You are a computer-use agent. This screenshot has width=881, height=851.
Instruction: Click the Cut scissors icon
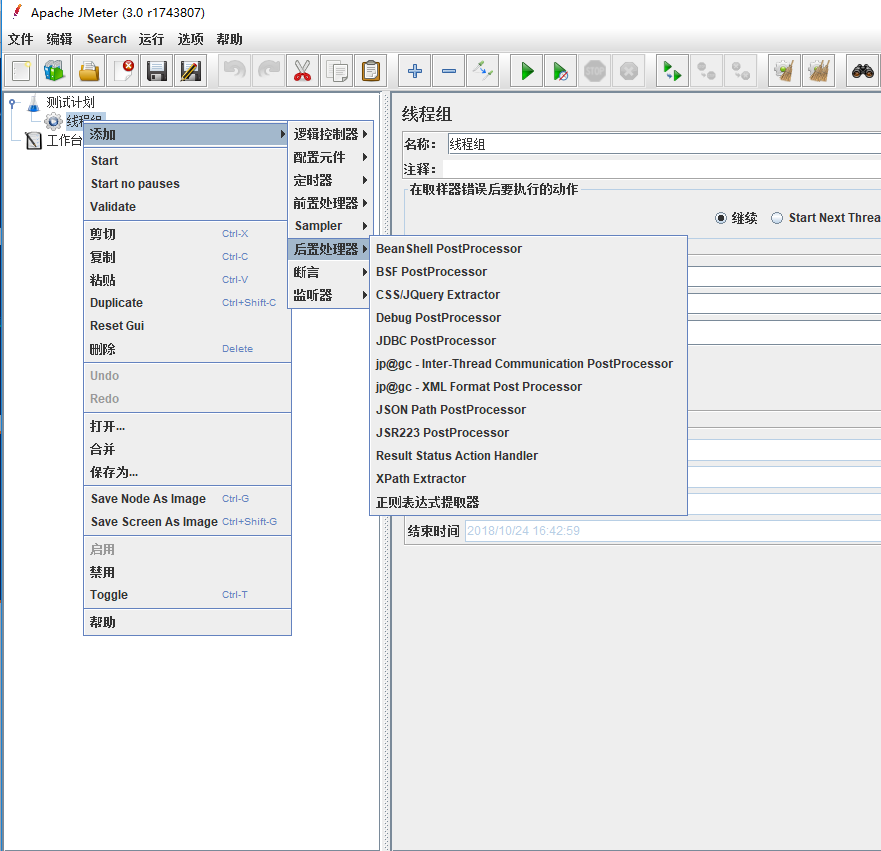(x=302, y=71)
